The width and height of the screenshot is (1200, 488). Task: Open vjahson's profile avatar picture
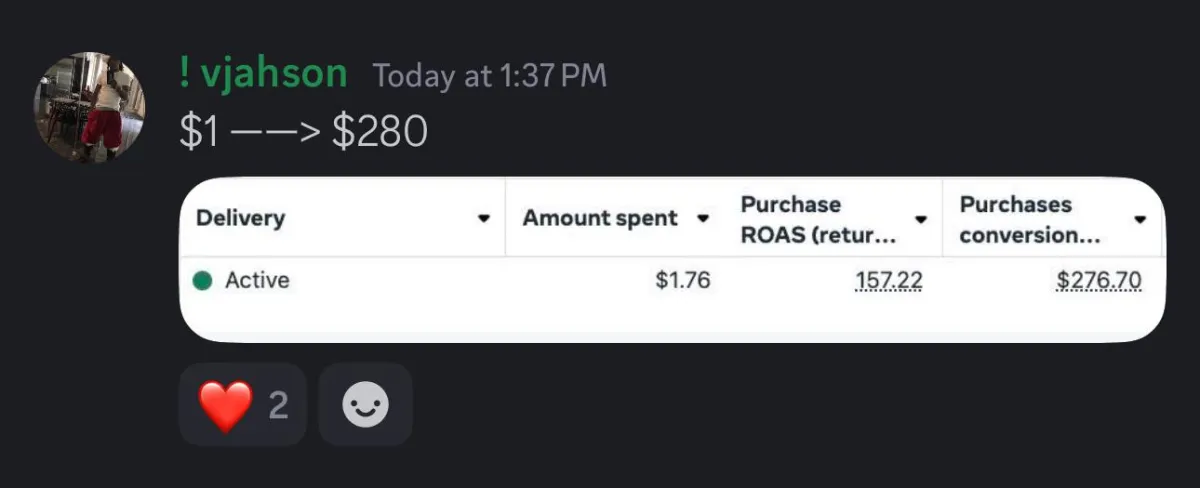90,108
